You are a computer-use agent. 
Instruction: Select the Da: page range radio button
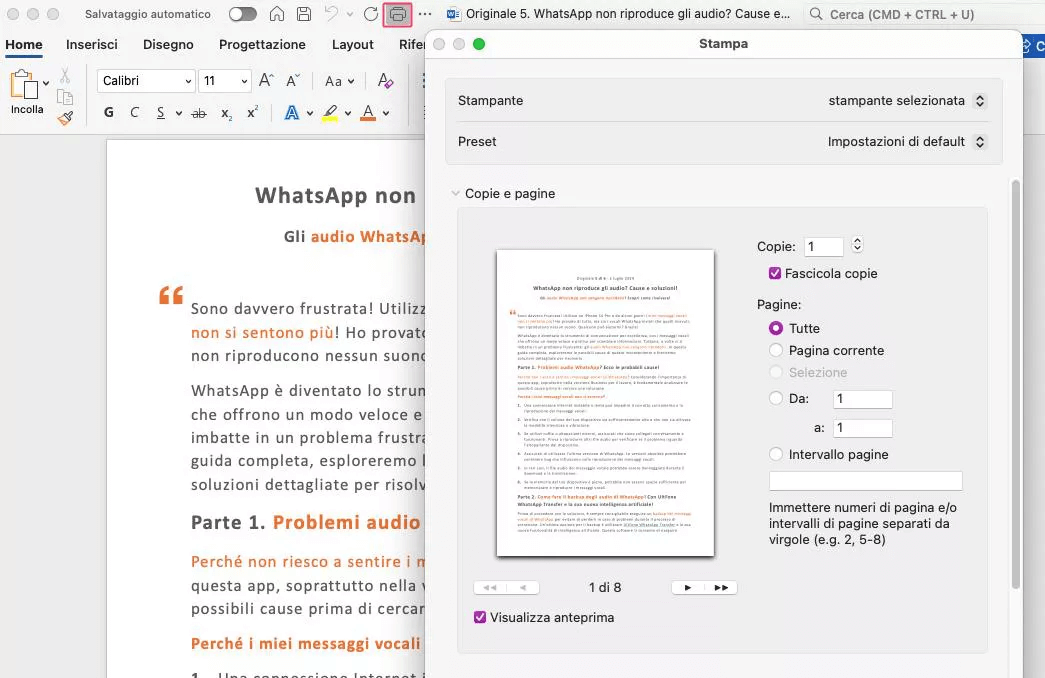(x=776, y=398)
